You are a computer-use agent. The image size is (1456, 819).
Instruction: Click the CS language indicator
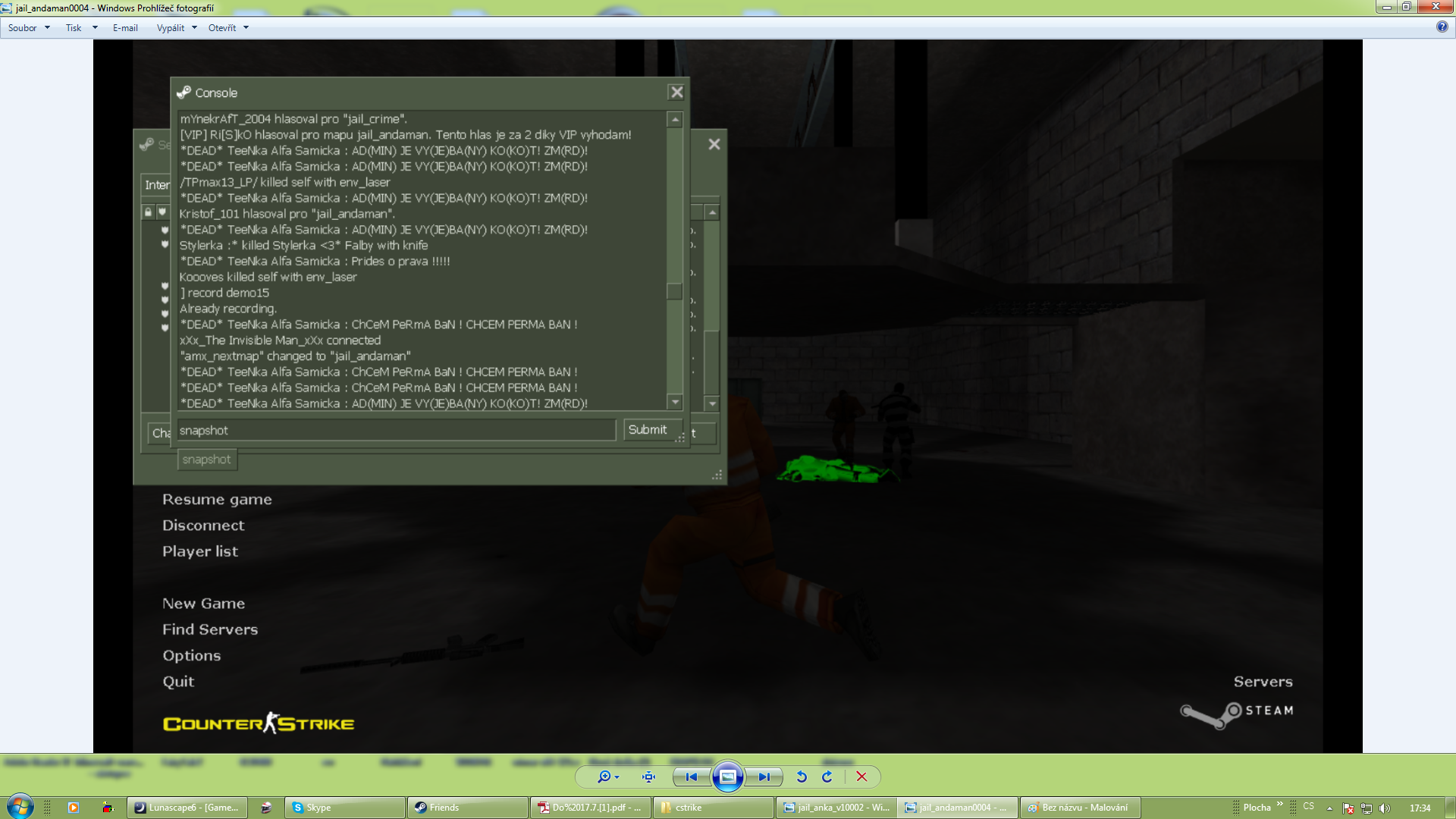click(x=1308, y=806)
